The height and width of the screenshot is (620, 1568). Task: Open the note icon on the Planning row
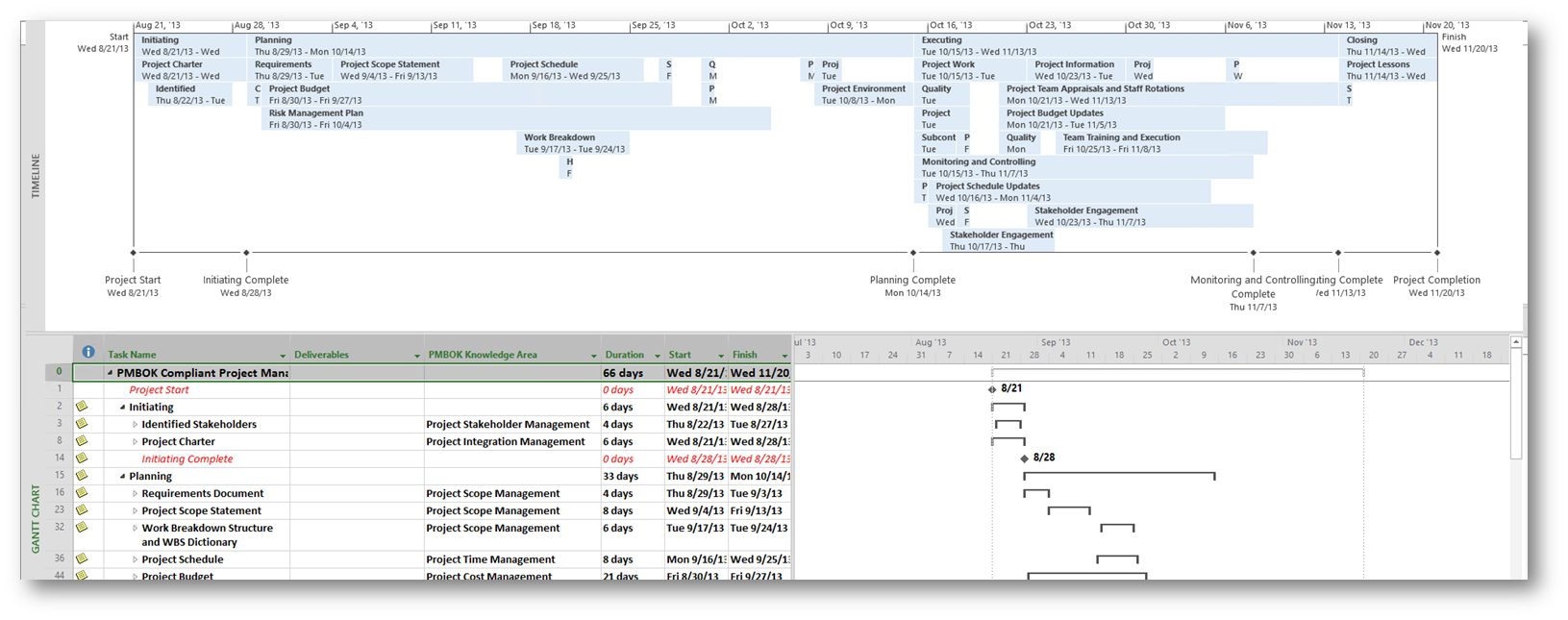click(82, 476)
